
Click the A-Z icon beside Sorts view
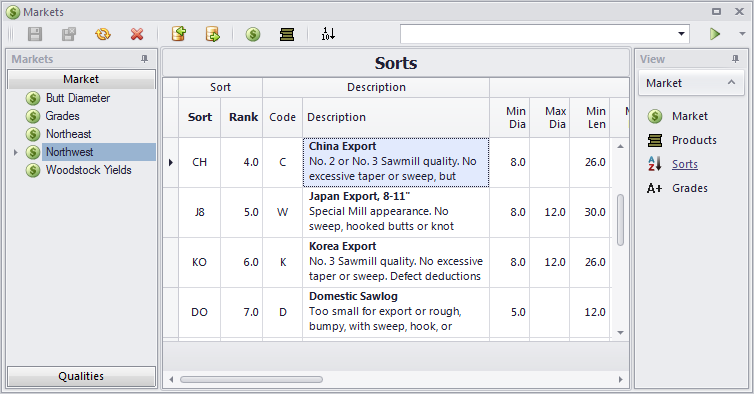(x=654, y=164)
